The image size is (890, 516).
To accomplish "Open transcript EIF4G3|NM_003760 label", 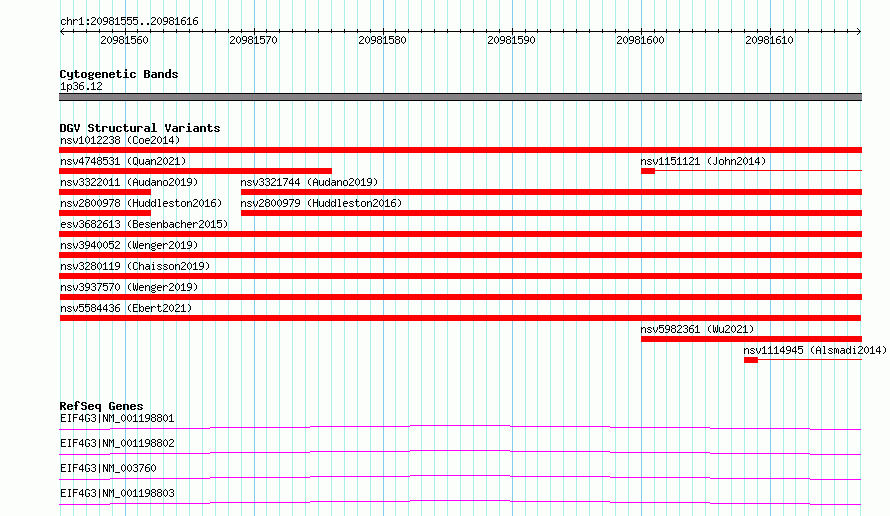I will click(x=108, y=468).
